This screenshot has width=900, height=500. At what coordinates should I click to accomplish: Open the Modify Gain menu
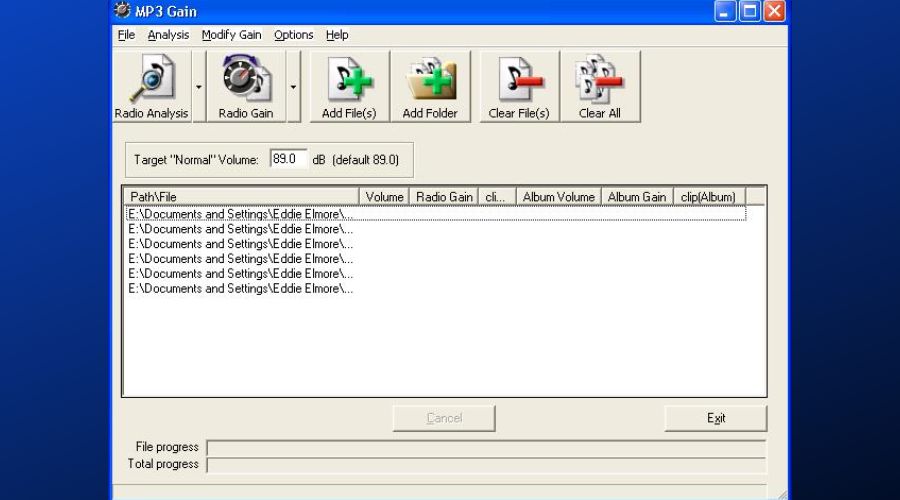tap(231, 35)
